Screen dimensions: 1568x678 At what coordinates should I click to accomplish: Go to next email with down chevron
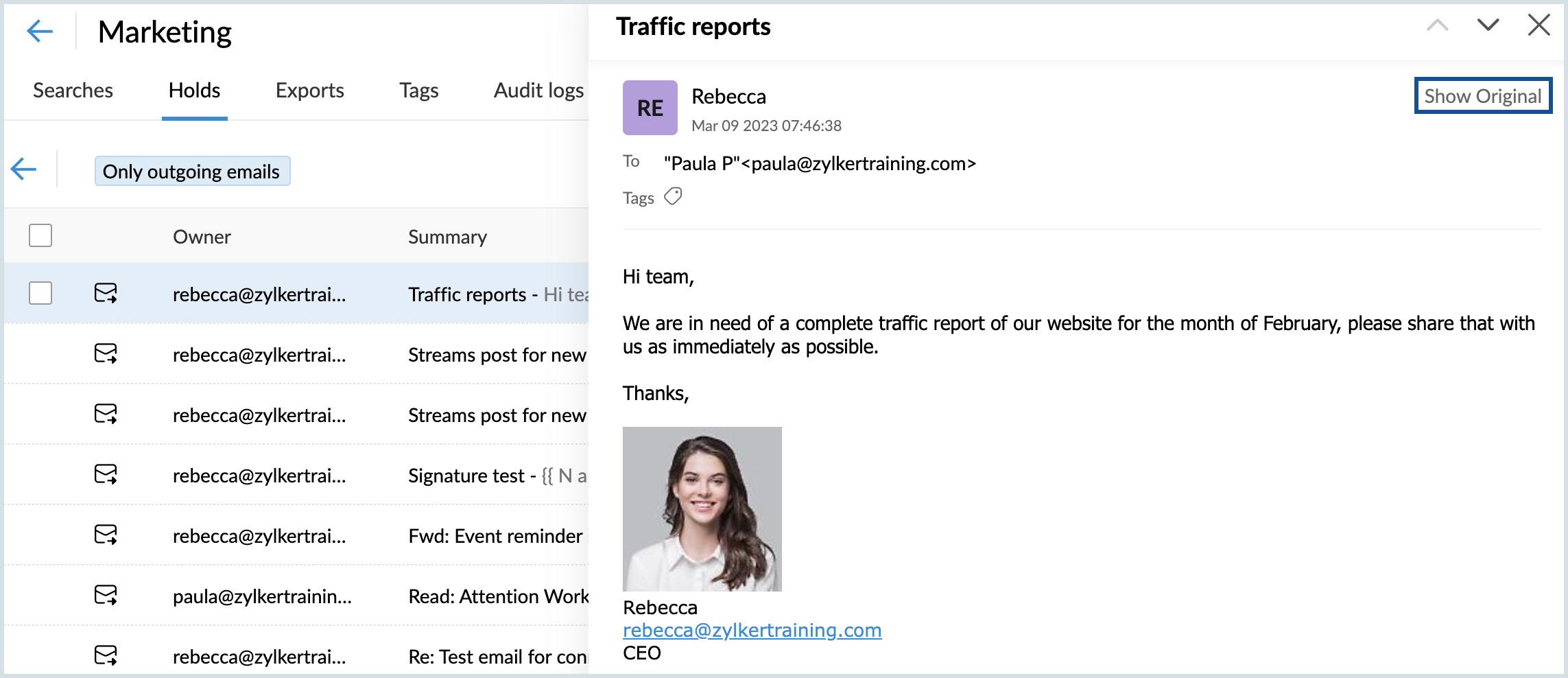click(x=1488, y=25)
